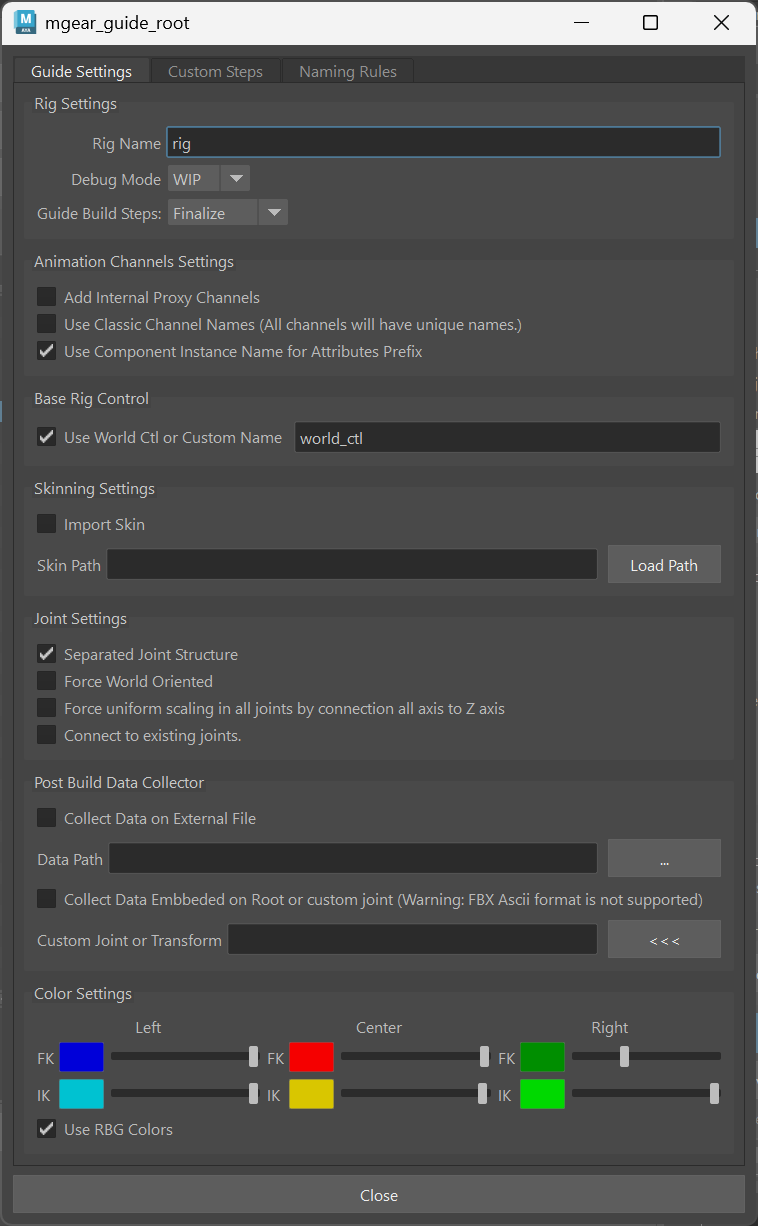Click the Skin Path text field
Screen dimensions: 758x1226
(352, 564)
